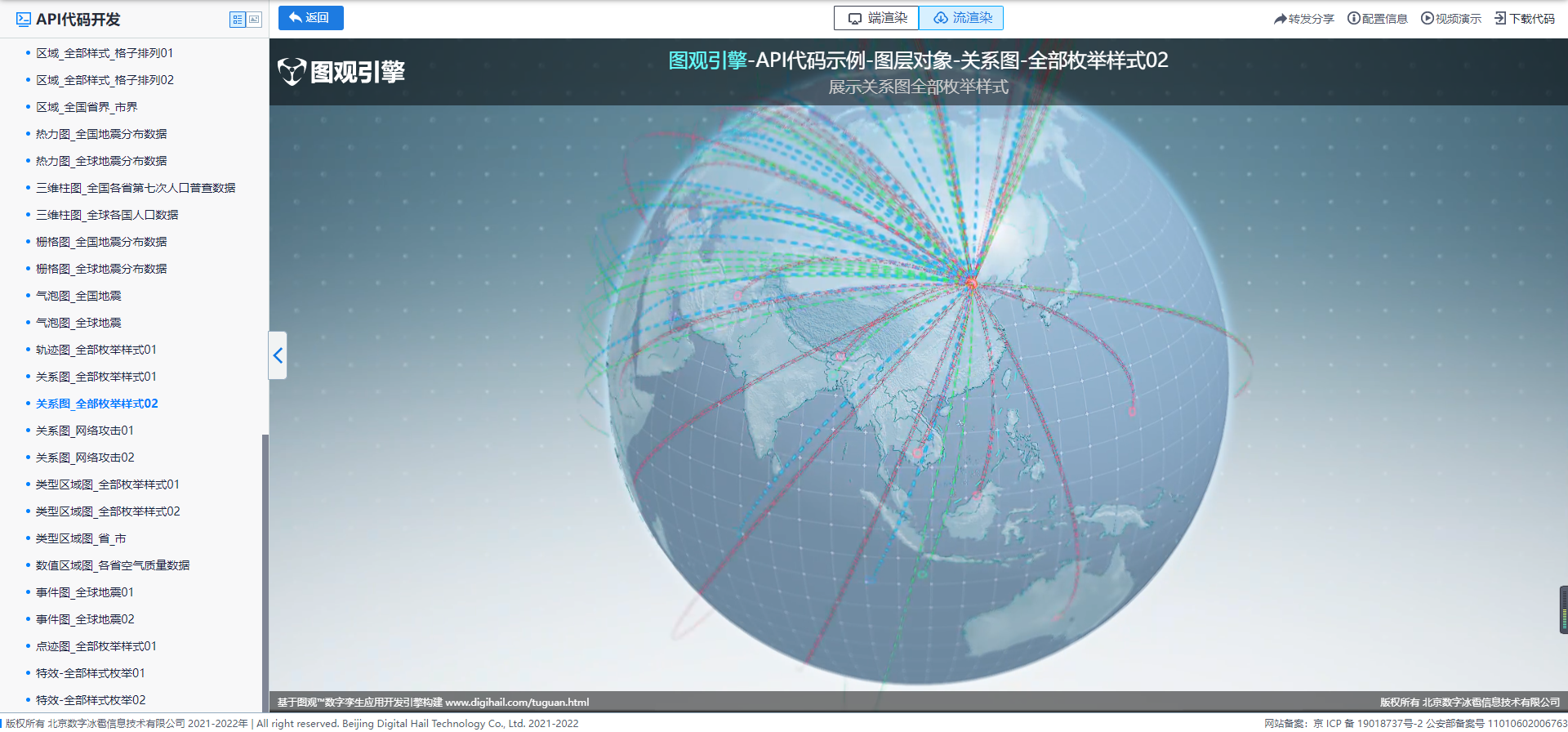
Task: Select the 端渲染 rendering tab
Action: (876, 18)
